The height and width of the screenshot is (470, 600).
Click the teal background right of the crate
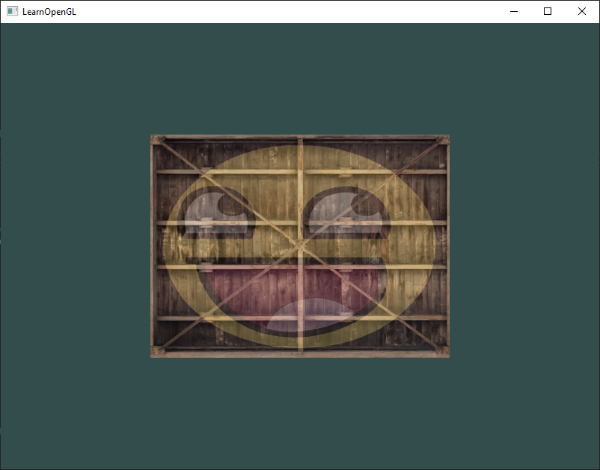(525, 246)
